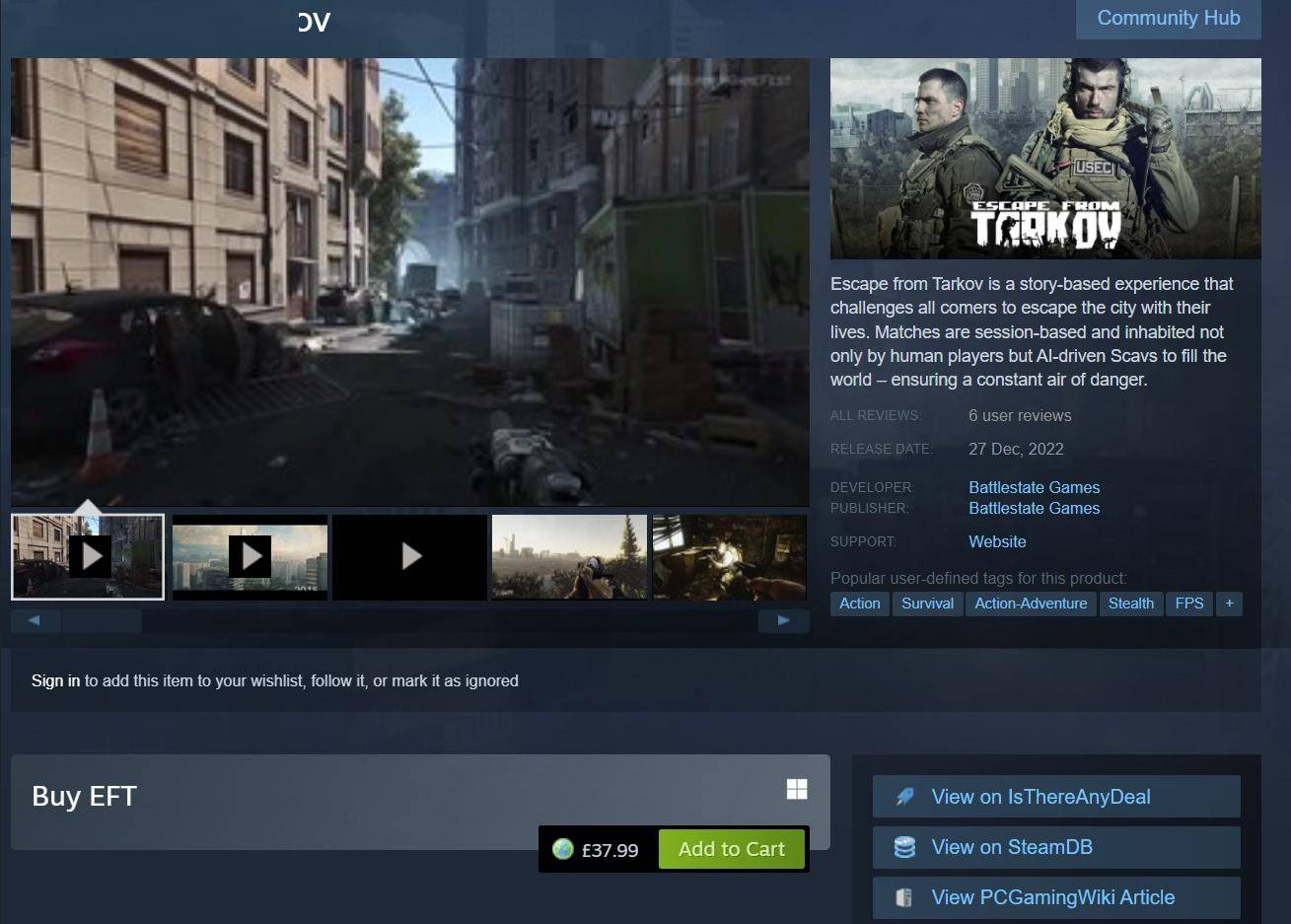The height and width of the screenshot is (924, 1291).
Task: Play the third black video thumbnail
Action: coord(410,556)
